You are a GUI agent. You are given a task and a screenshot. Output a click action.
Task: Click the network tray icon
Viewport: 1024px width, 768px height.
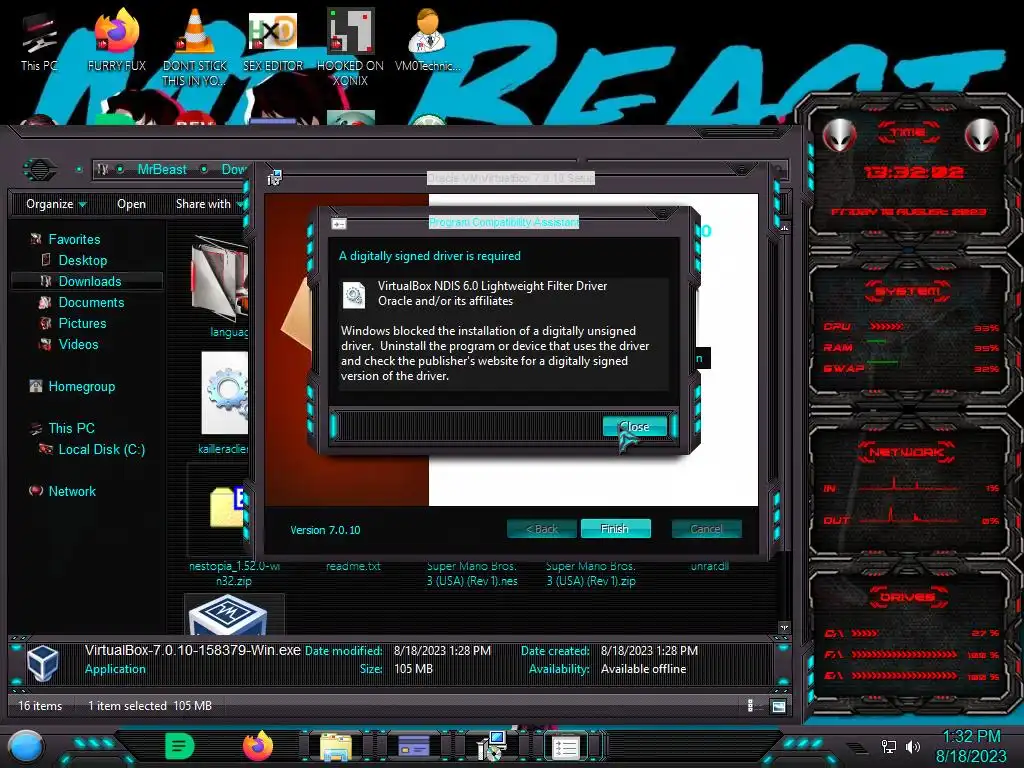coord(888,746)
